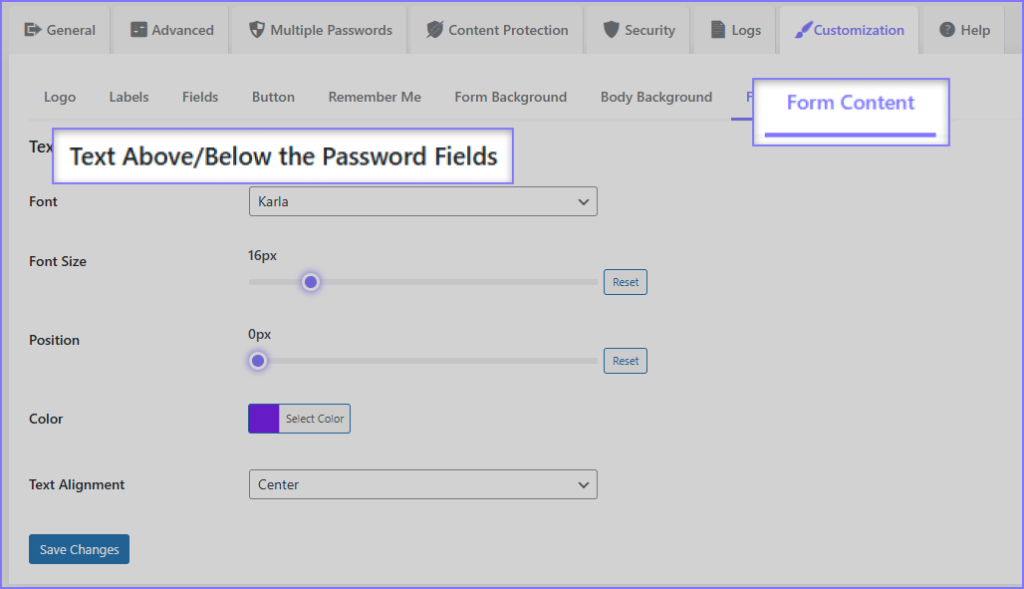Click the Customization paintbrush icon
Screen dimensions: 1024x589
point(803,30)
